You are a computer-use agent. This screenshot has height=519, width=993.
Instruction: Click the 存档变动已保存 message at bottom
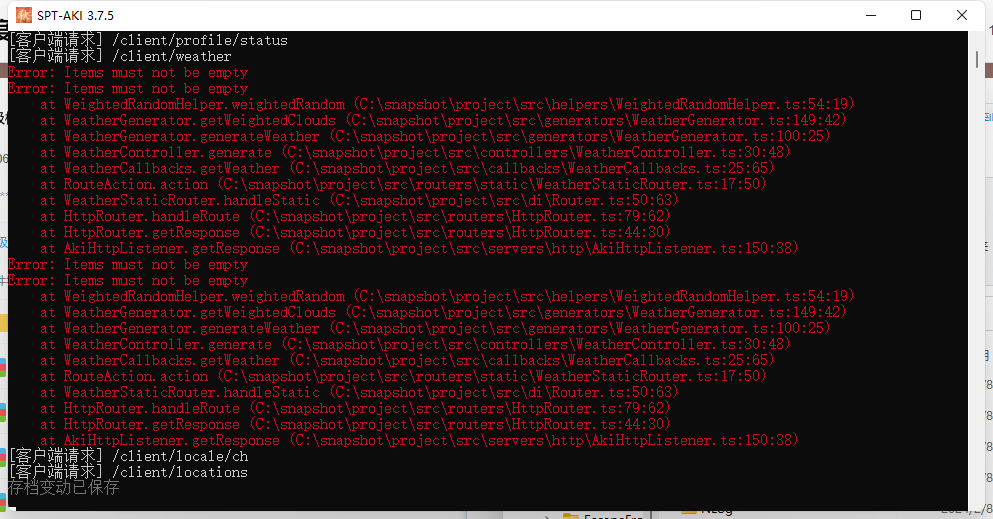[64, 488]
